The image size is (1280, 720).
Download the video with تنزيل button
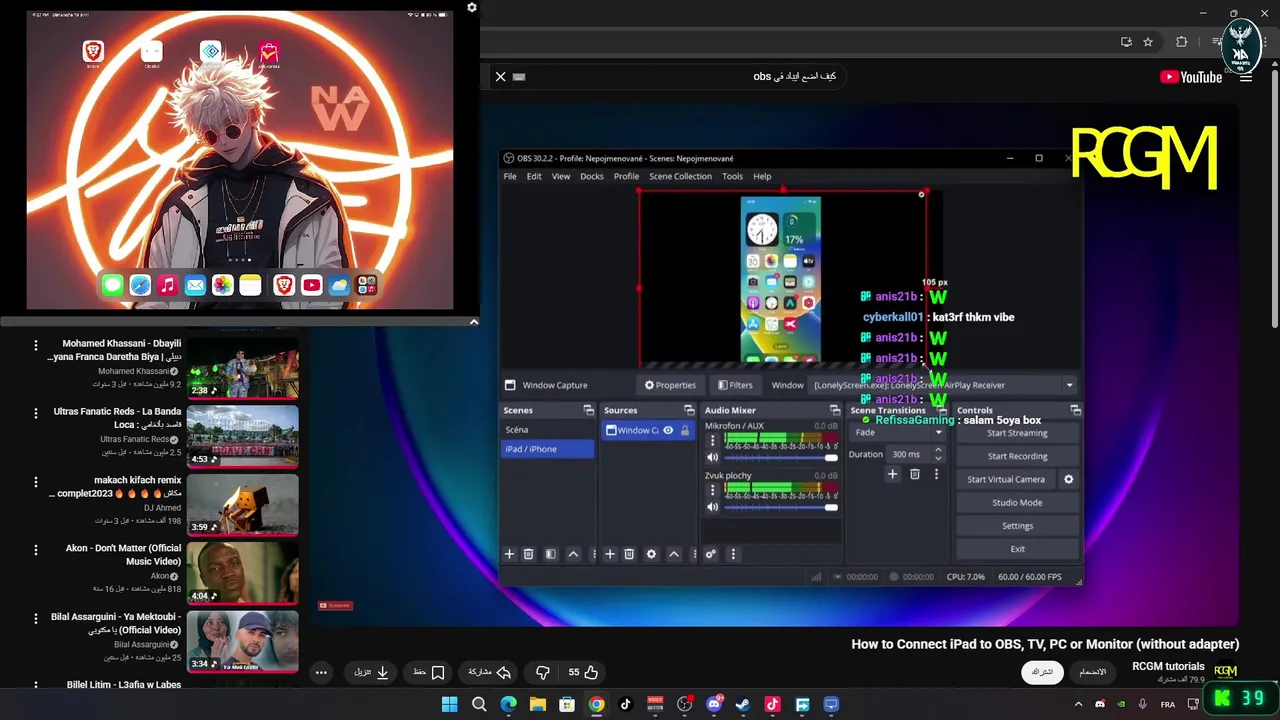371,672
